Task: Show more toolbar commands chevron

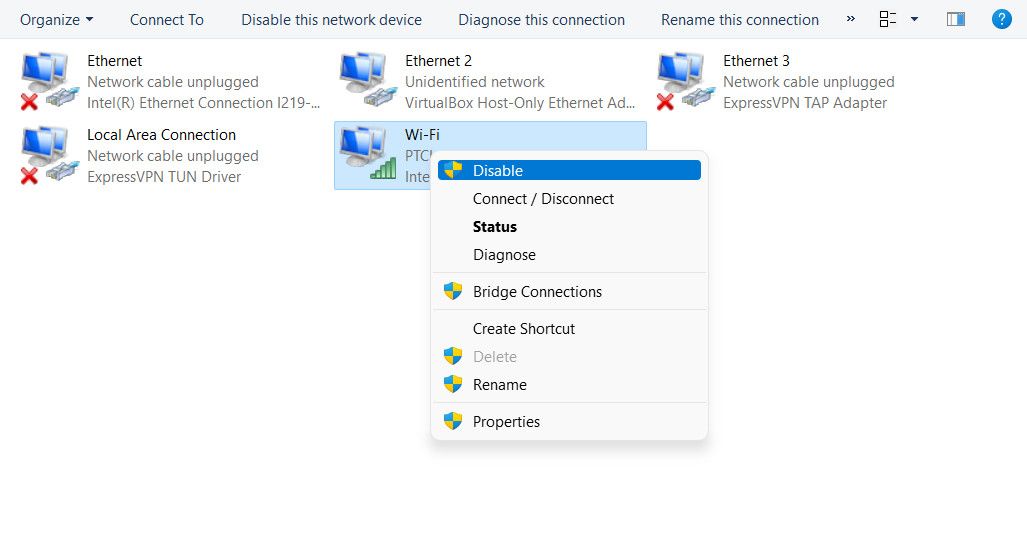Action: tap(850, 19)
